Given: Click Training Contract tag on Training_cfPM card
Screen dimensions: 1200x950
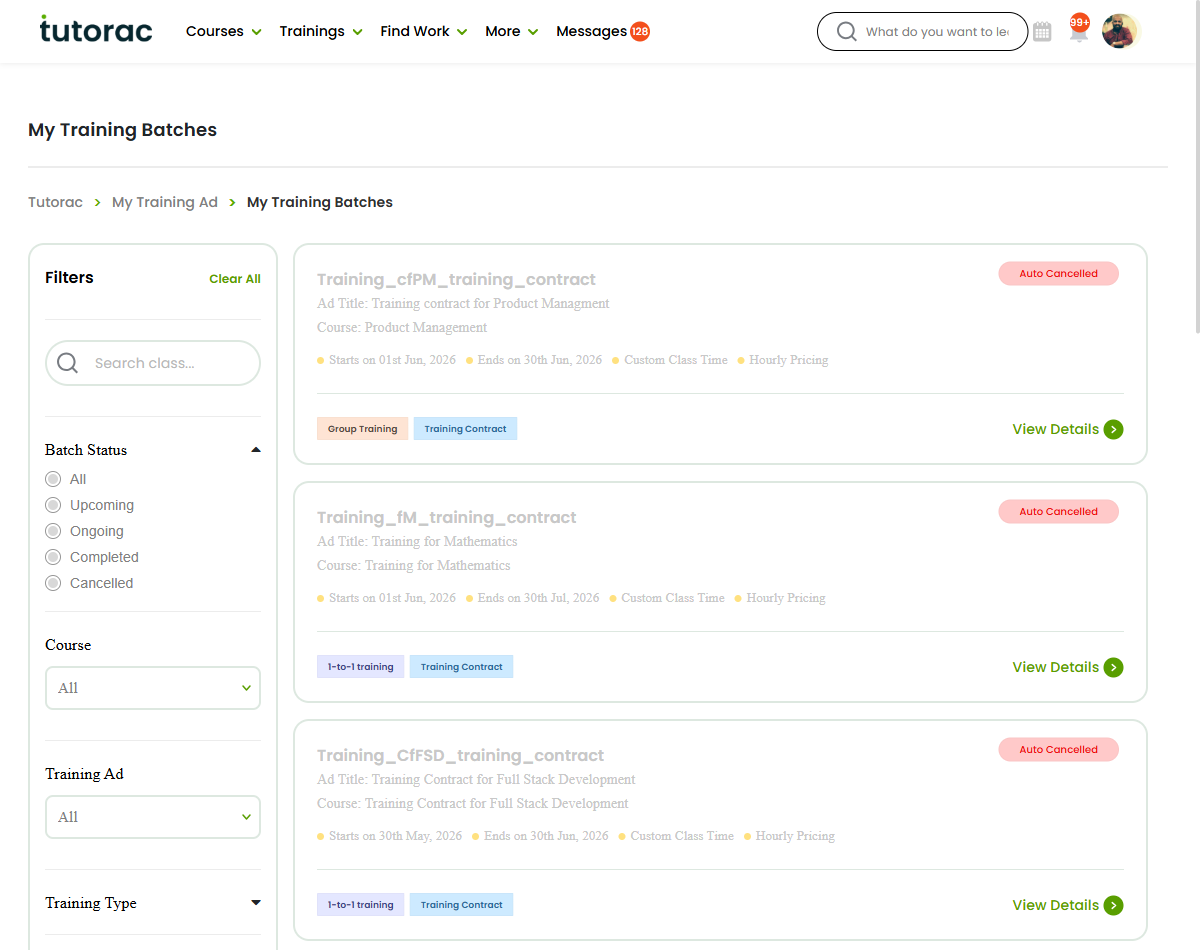Looking at the screenshot, I should click(465, 429).
